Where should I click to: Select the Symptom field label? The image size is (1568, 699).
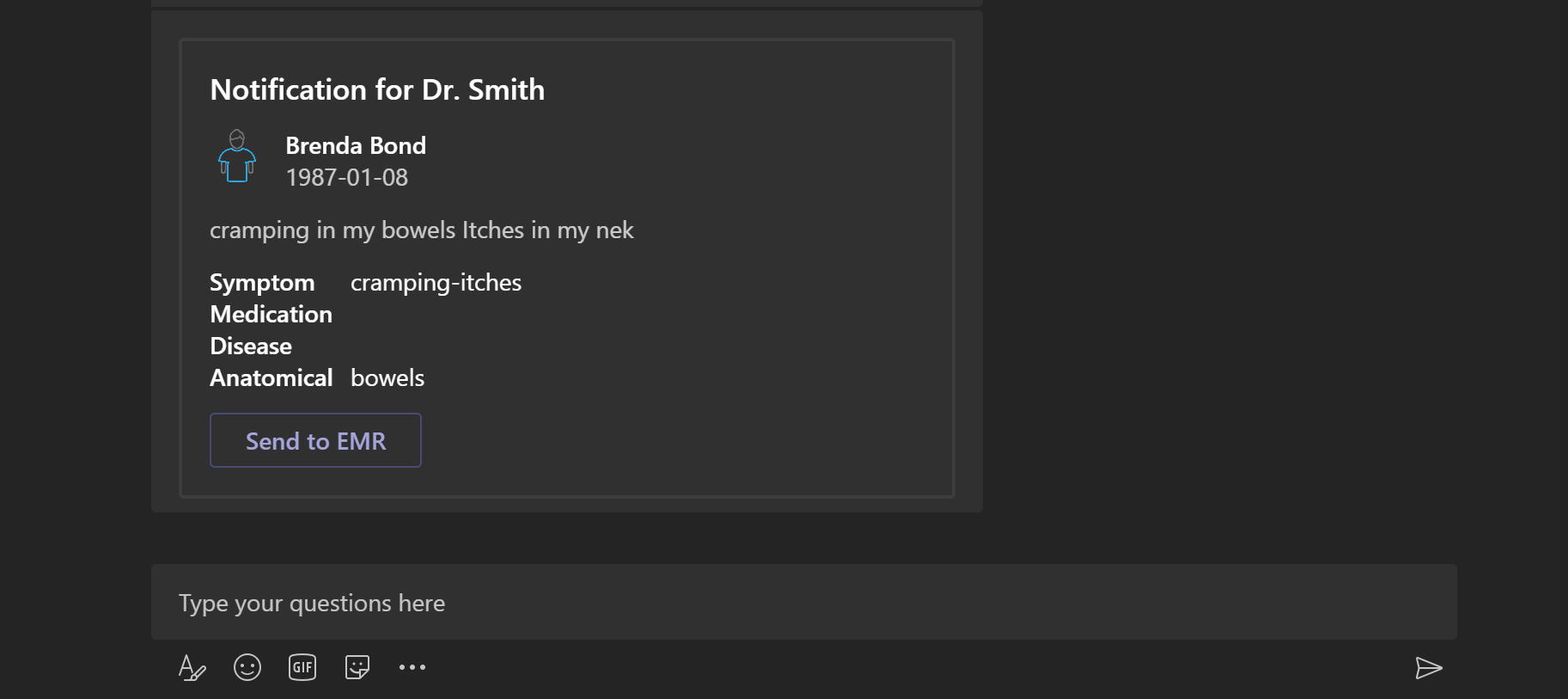[x=262, y=282]
